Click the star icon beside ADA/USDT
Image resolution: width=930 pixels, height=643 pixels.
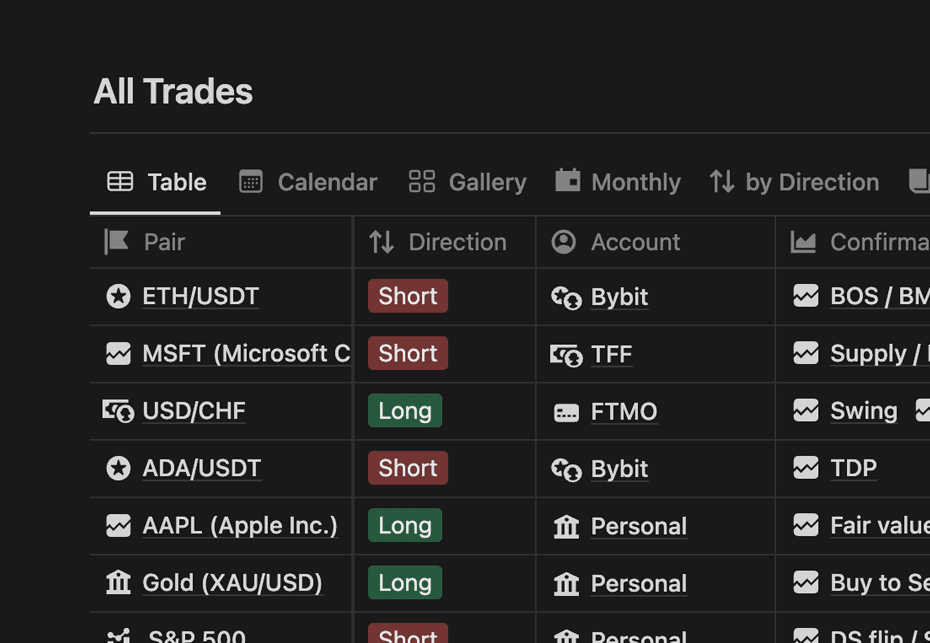(118, 468)
